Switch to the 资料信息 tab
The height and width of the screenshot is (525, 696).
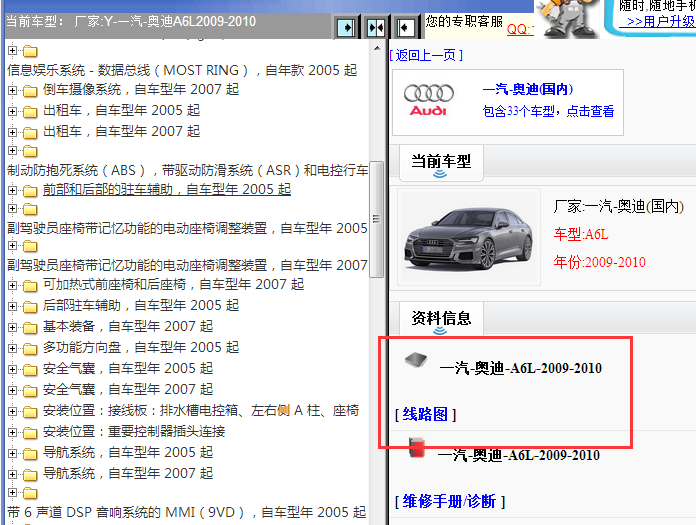pyautogui.click(x=441, y=319)
